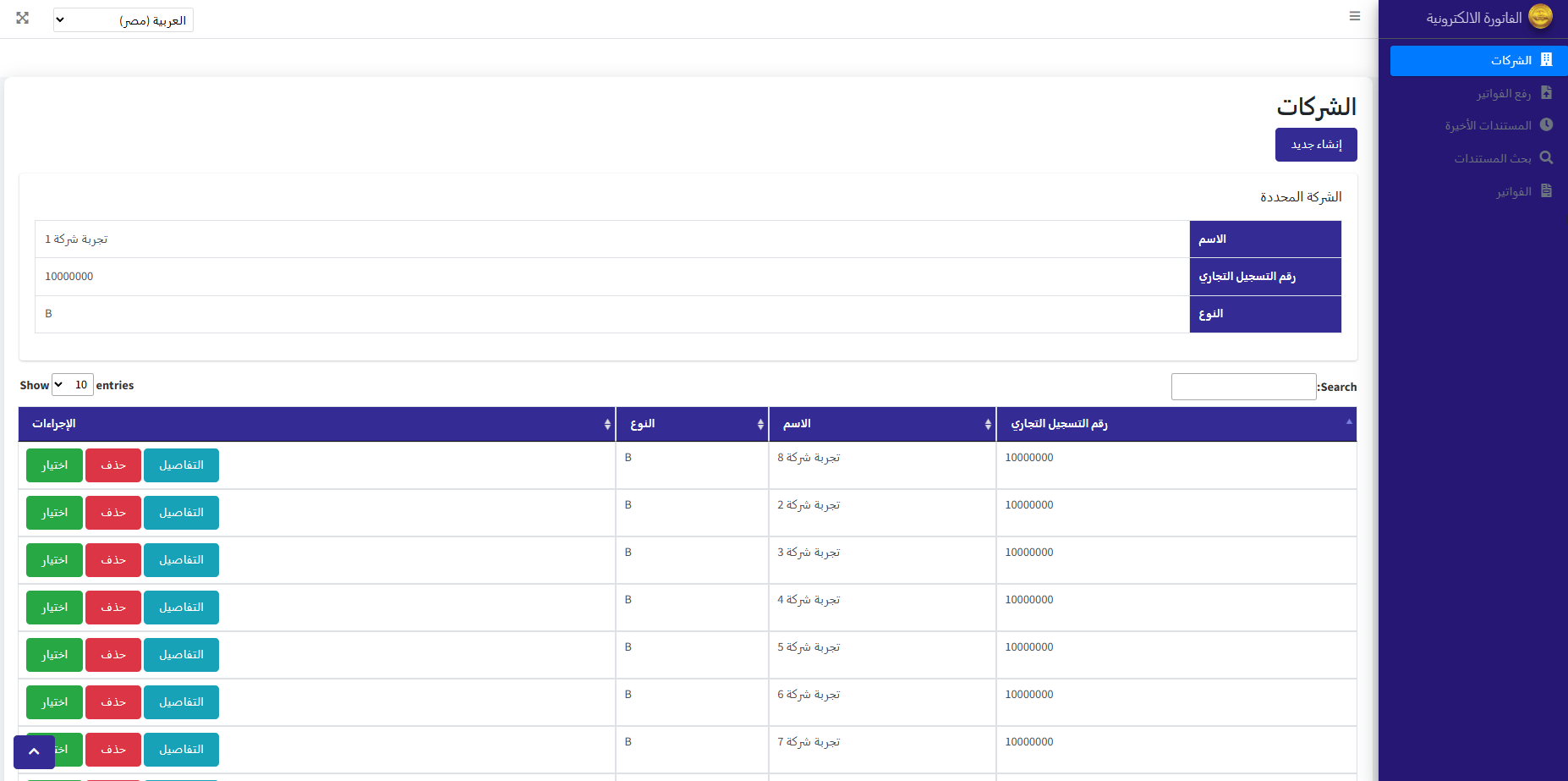Click اختيار for تجربة شركة 4
The width and height of the screenshot is (1568, 781).
[x=54, y=608]
